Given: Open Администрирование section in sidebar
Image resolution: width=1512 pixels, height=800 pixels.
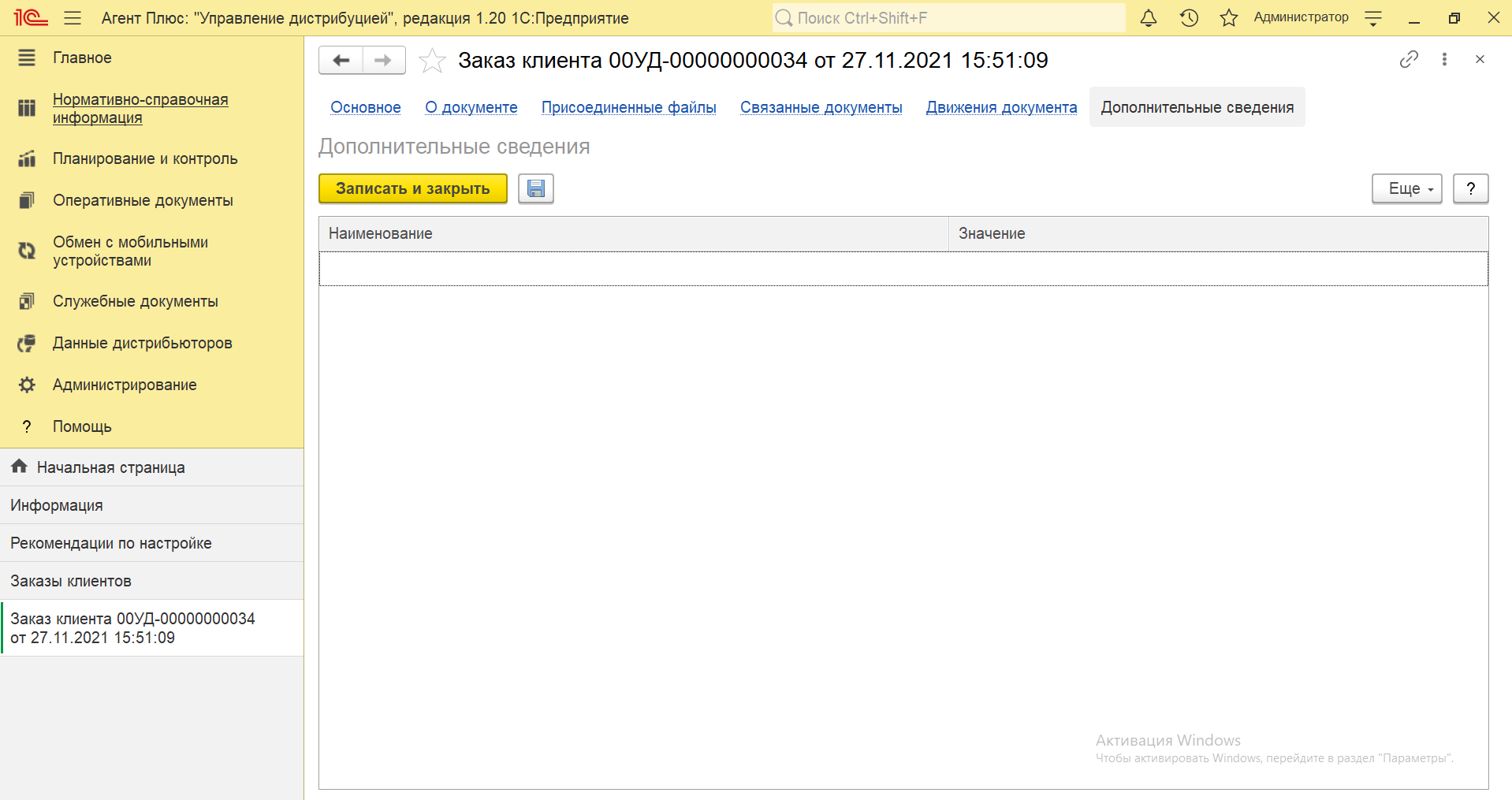Looking at the screenshot, I should tap(125, 385).
